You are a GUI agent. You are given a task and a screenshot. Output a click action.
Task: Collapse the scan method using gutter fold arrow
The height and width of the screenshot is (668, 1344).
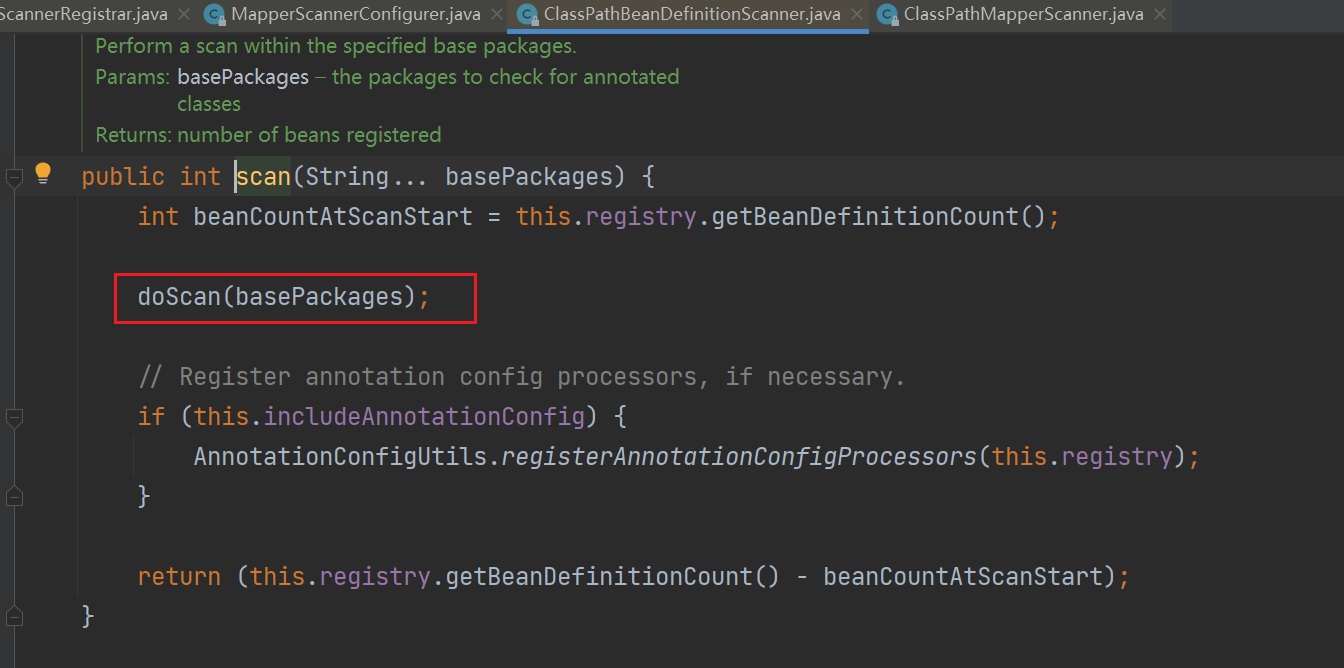coord(13,178)
